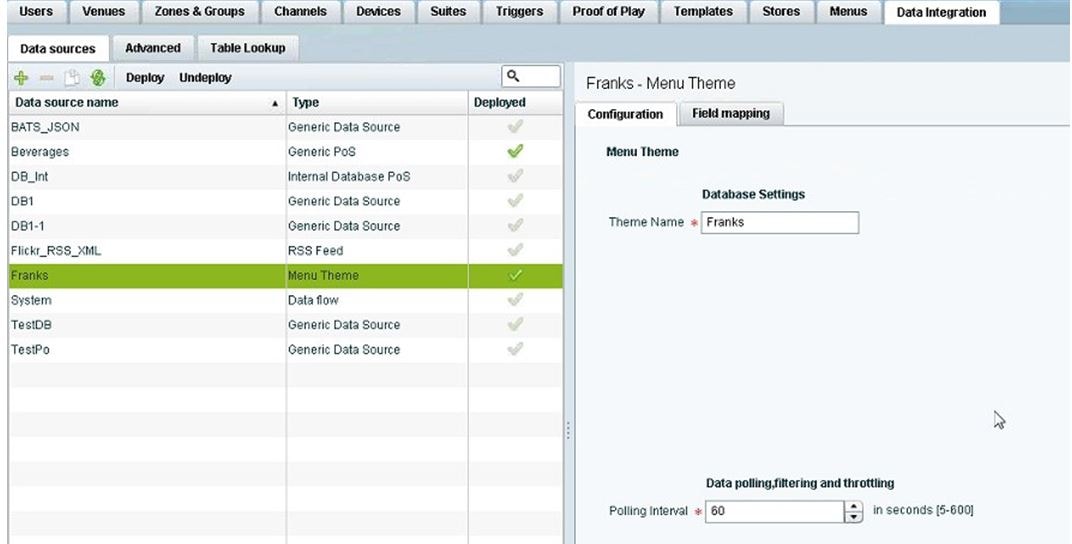Click the copy data source icon
1072x544 pixels.
point(72,78)
